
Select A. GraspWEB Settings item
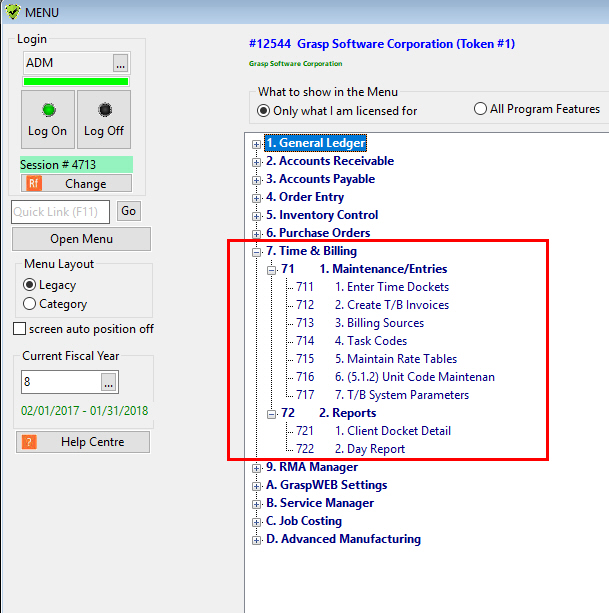point(326,485)
